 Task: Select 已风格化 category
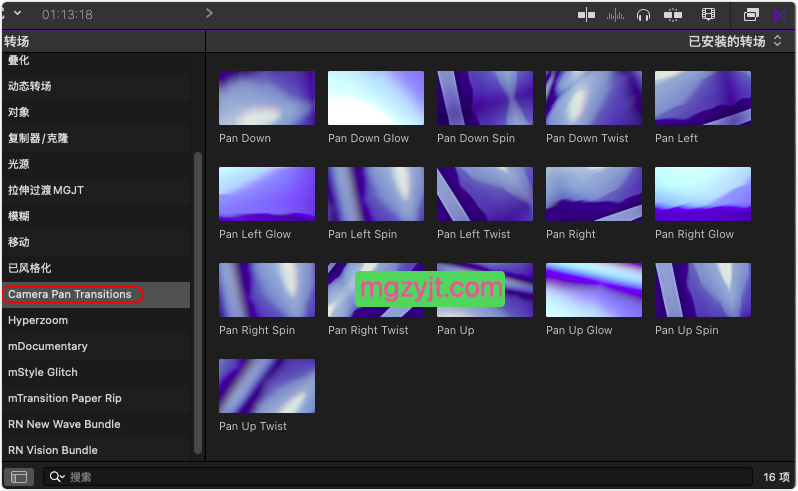click(96, 268)
